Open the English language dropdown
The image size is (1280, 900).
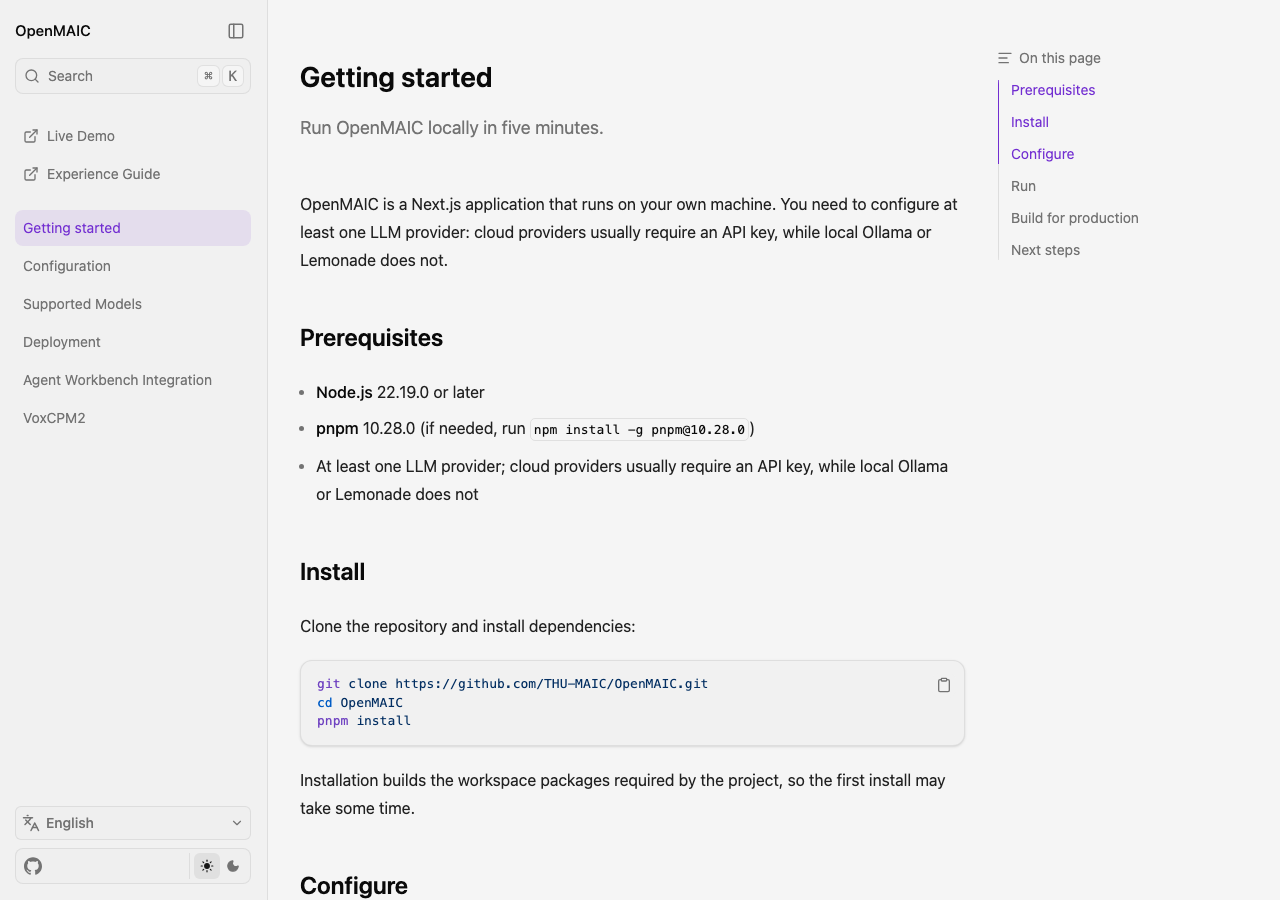(133, 823)
